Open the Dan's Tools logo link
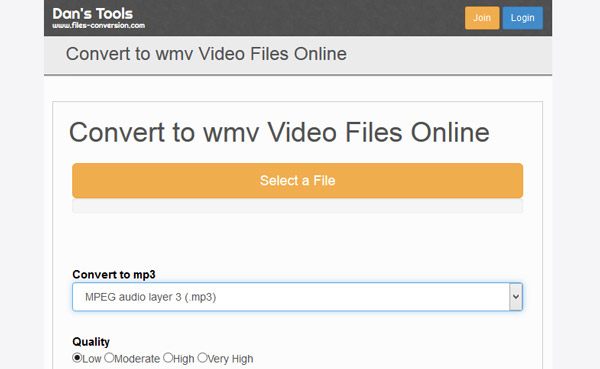Image resolution: width=600 pixels, height=369 pixels. click(93, 14)
